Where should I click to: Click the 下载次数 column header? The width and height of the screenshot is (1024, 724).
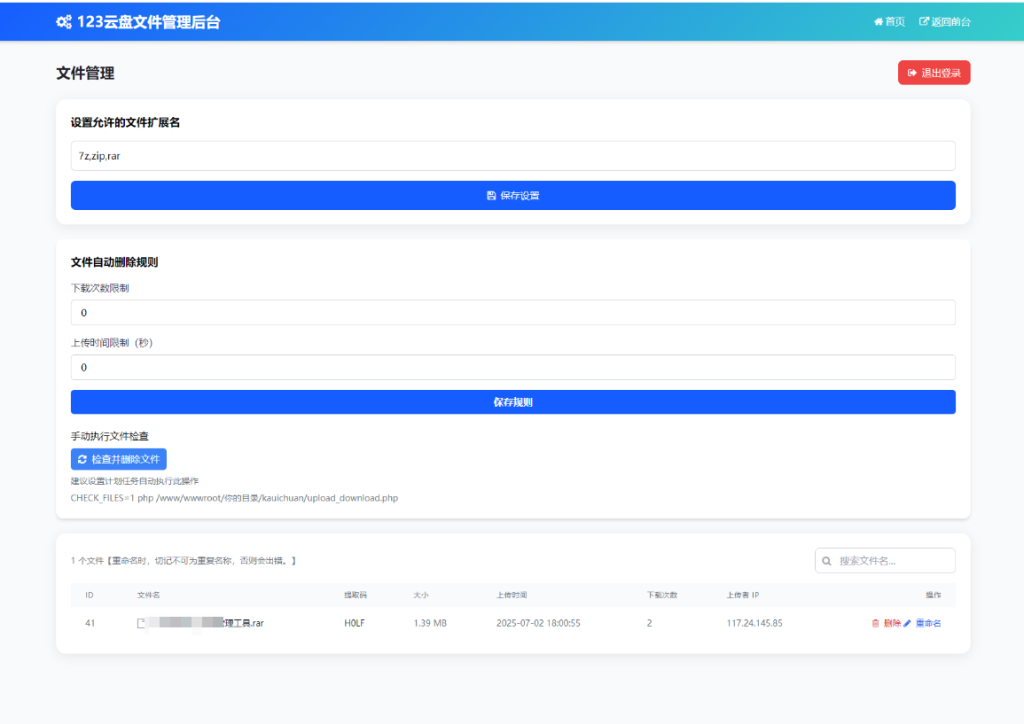(x=661, y=595)
